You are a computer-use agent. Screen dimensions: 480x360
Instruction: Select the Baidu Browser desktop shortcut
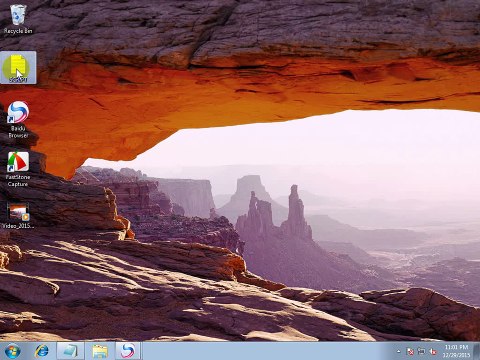point(18,119)
